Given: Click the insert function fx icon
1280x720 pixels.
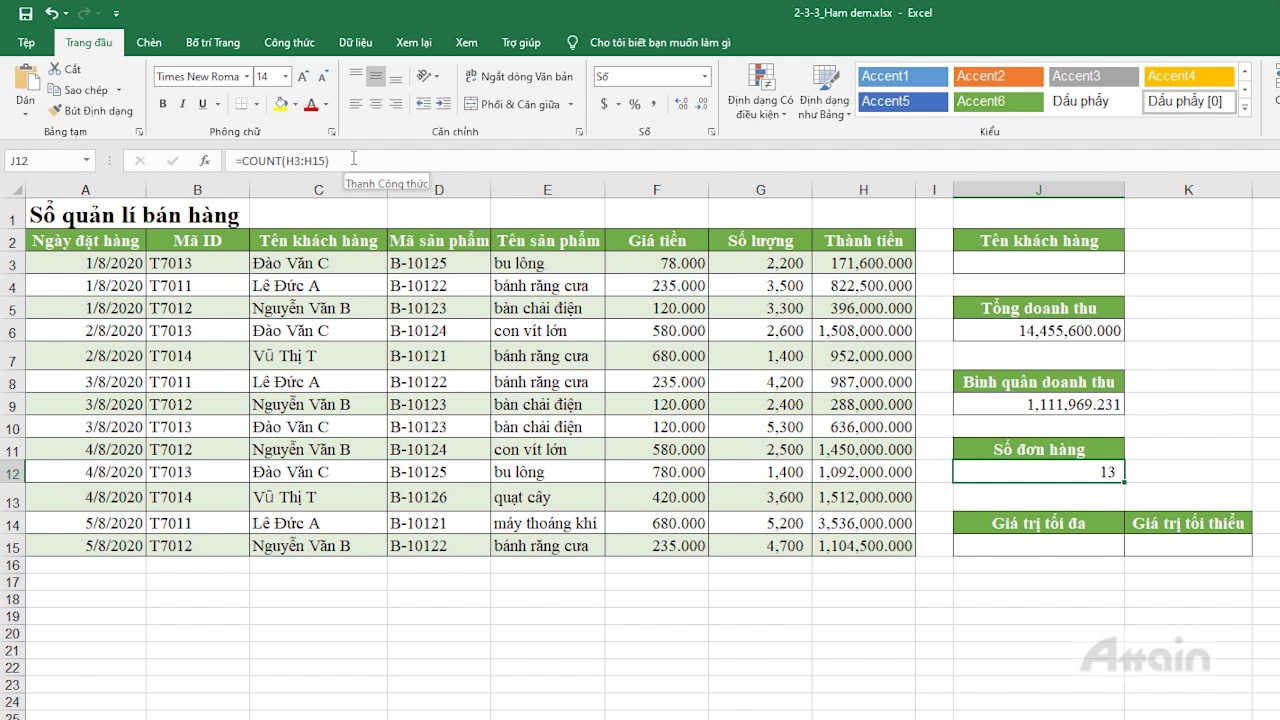Looking at the screenshot, I should pos(205,160).
